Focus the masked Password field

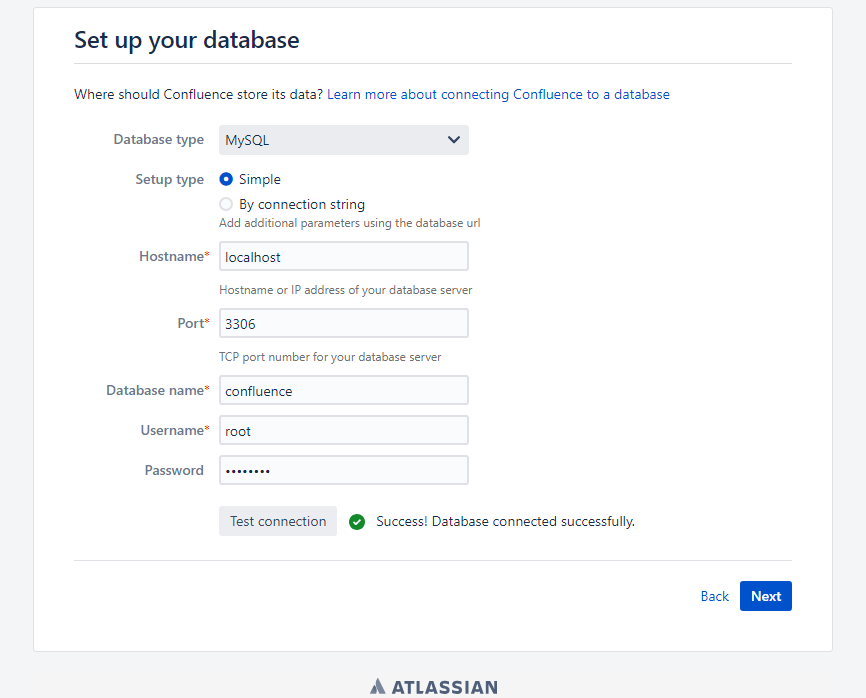pyautogui.click(x=344, y=470)
